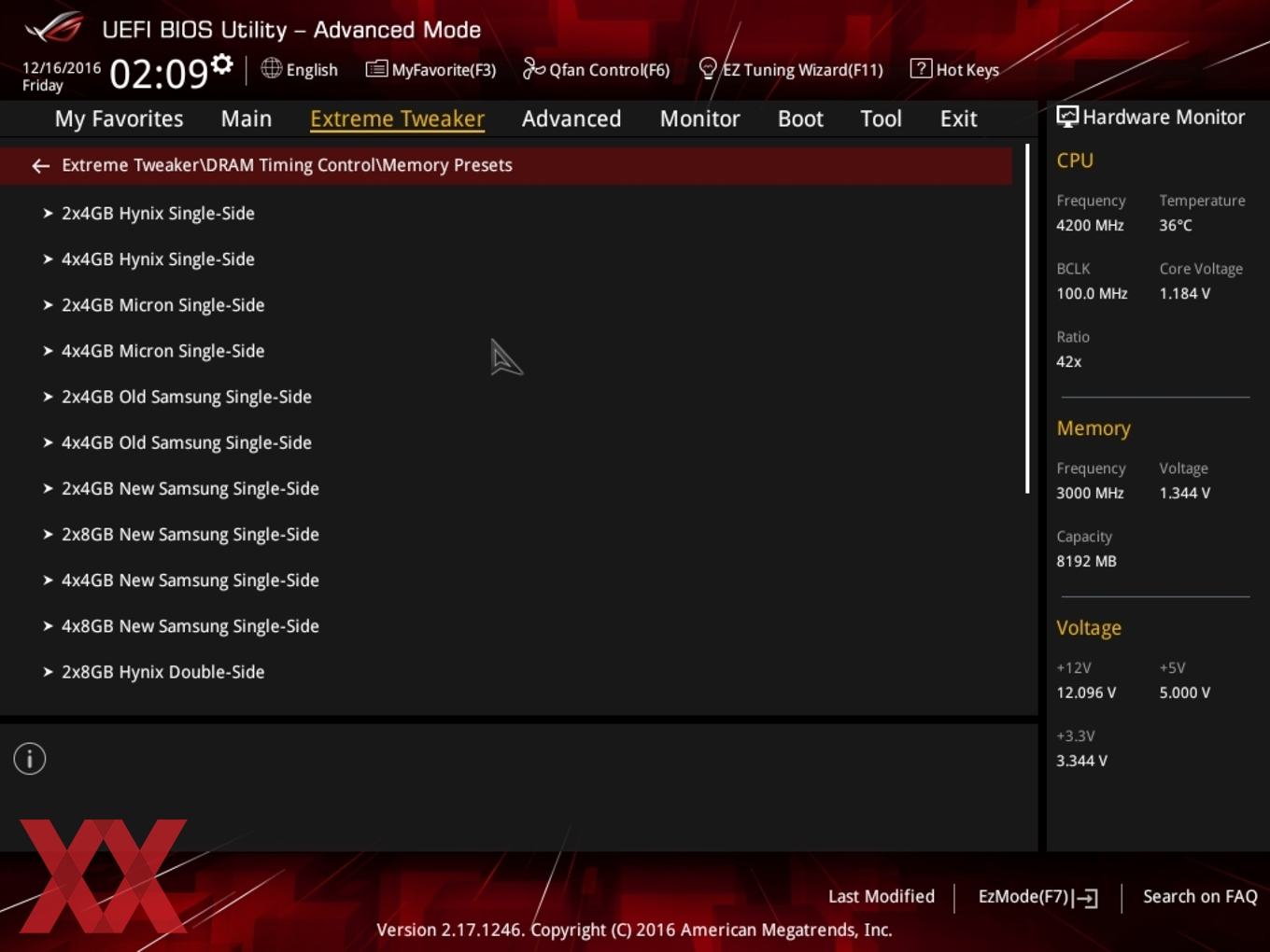
Task: Switch to EzMode(F7) label
Action: click(1023, 896)
